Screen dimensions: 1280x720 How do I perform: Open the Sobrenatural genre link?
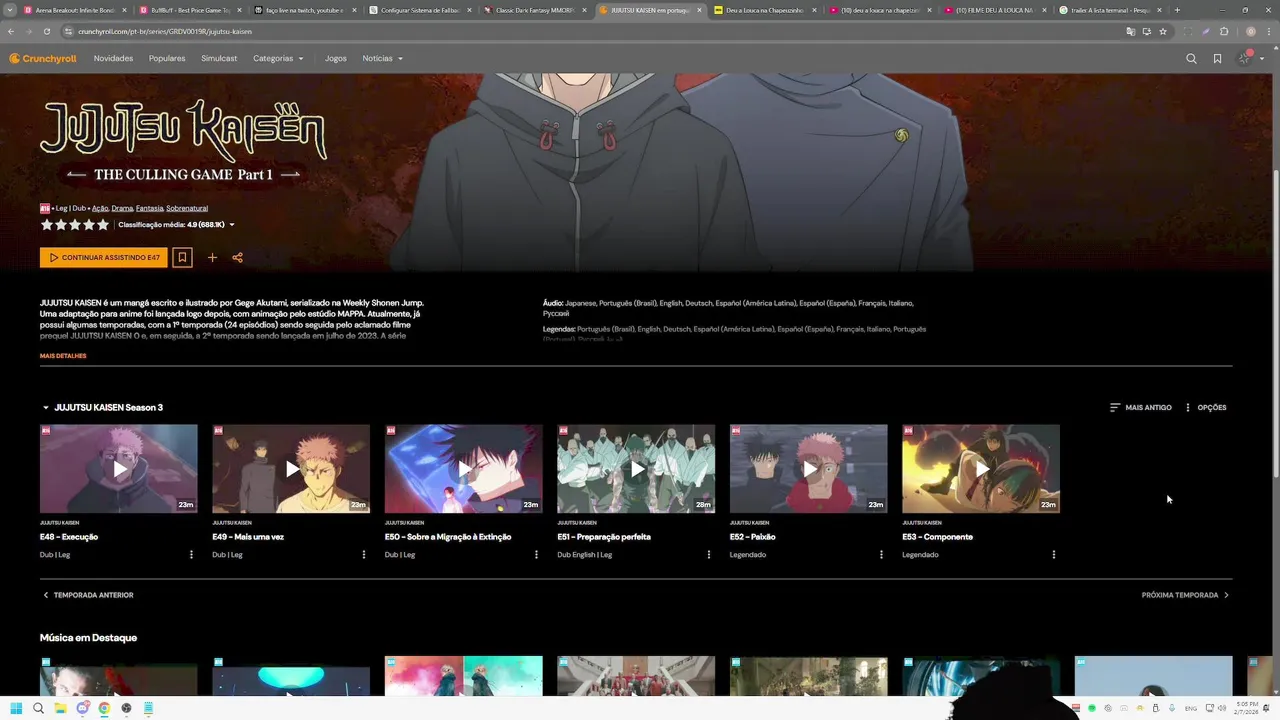(x=187, y=208)
